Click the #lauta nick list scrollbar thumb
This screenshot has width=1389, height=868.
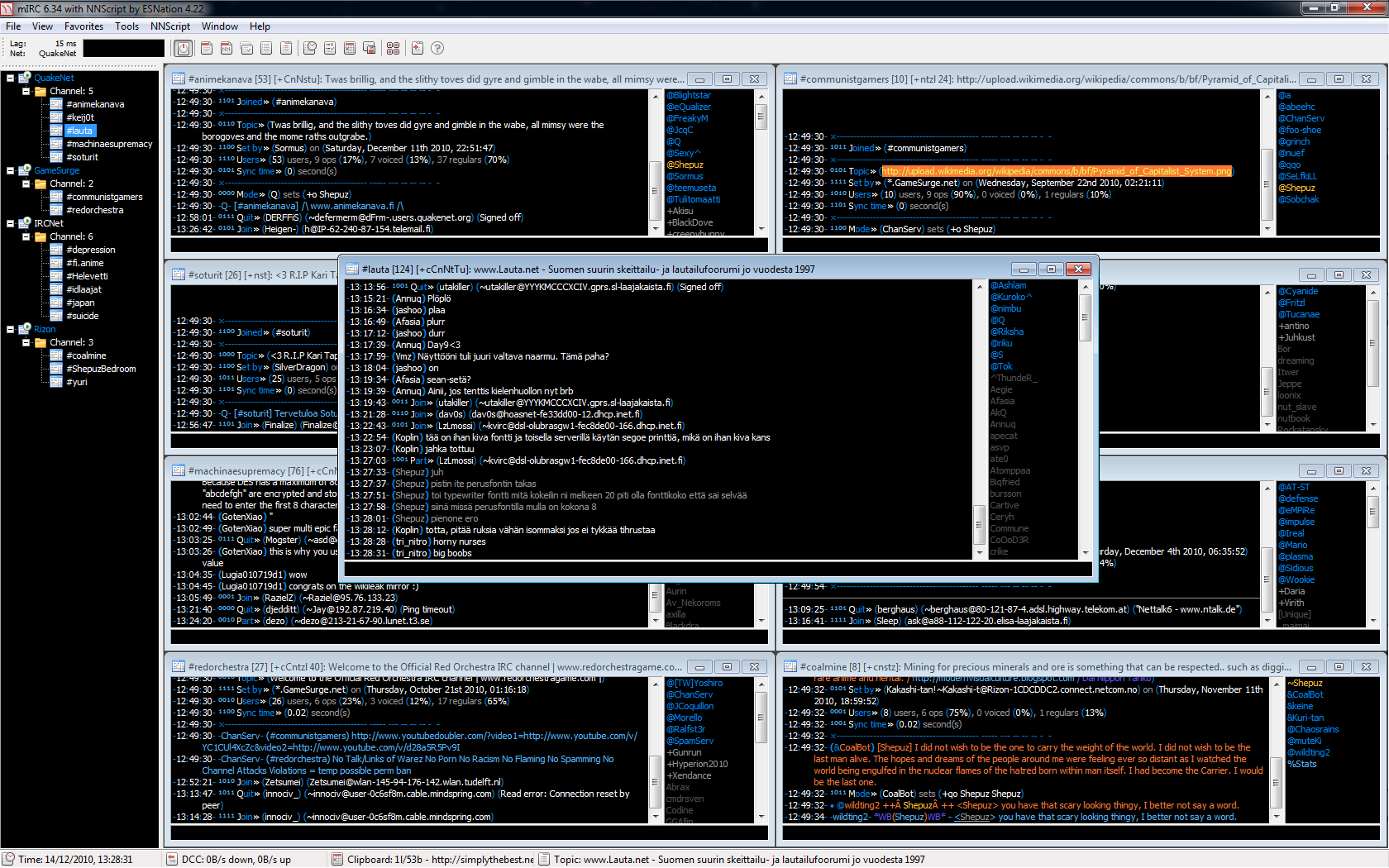[1085, 318]
